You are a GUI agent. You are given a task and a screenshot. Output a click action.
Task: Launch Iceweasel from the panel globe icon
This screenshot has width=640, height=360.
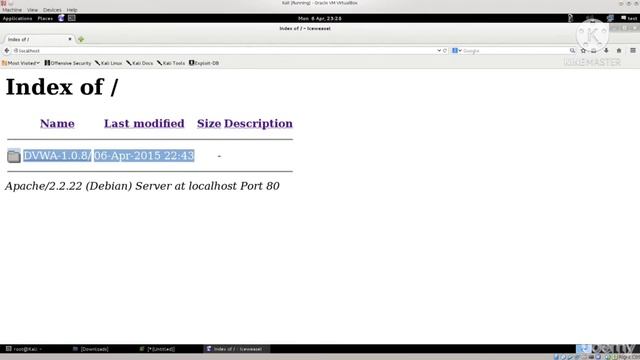pos(61,18)
